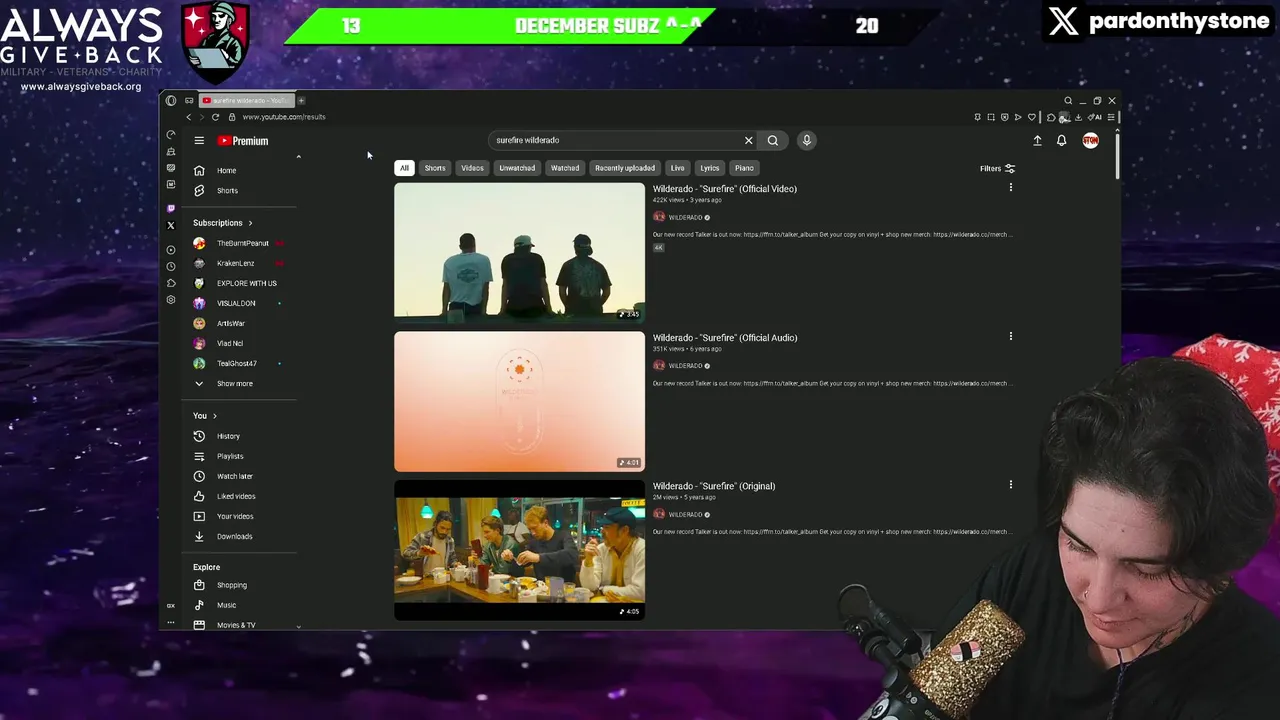Open YouTube notifications bell
This screenshot has height=720, width=1280.
click(x=1062, y=141)
